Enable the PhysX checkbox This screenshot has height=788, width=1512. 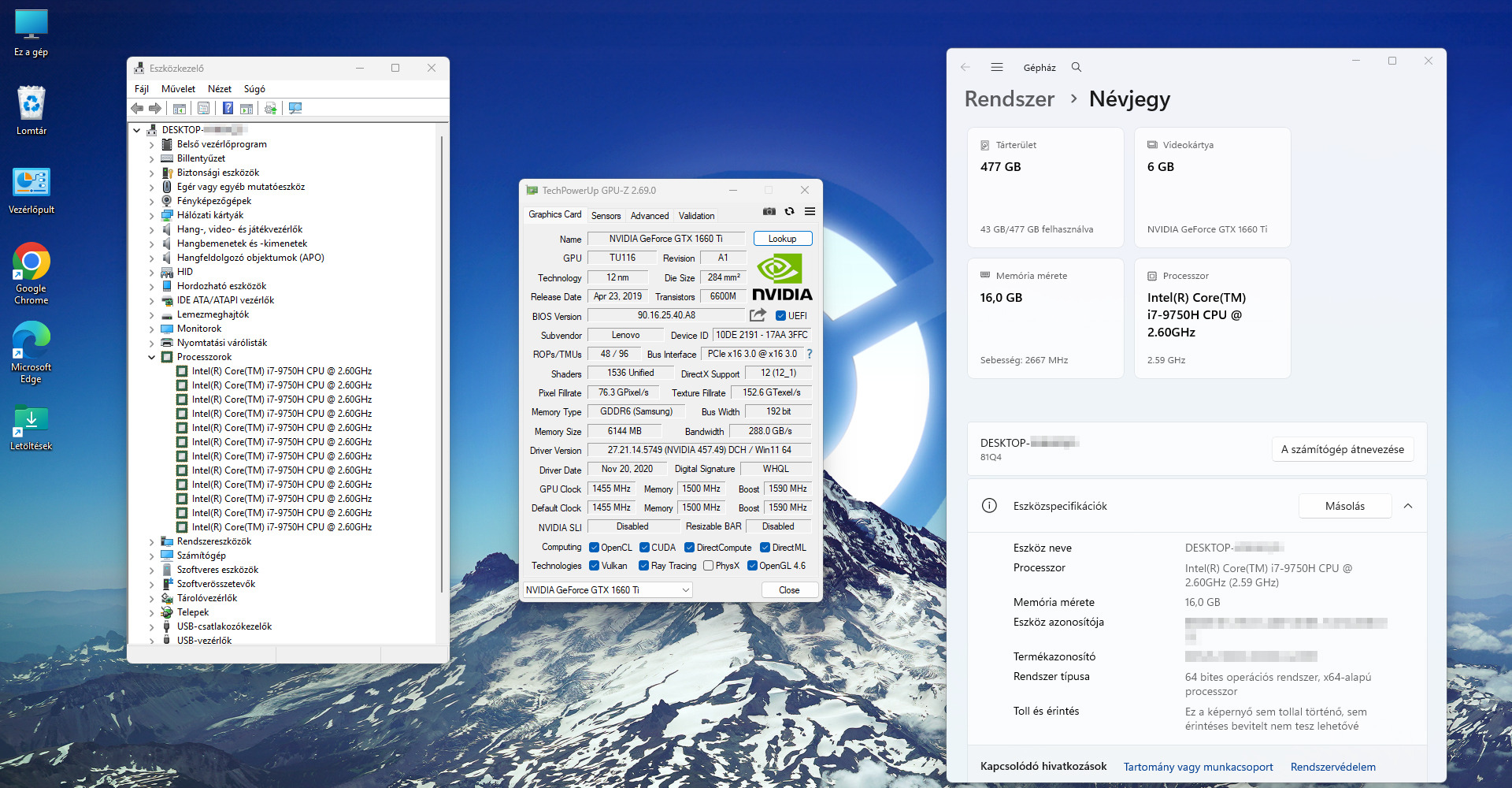pos(709,566)
